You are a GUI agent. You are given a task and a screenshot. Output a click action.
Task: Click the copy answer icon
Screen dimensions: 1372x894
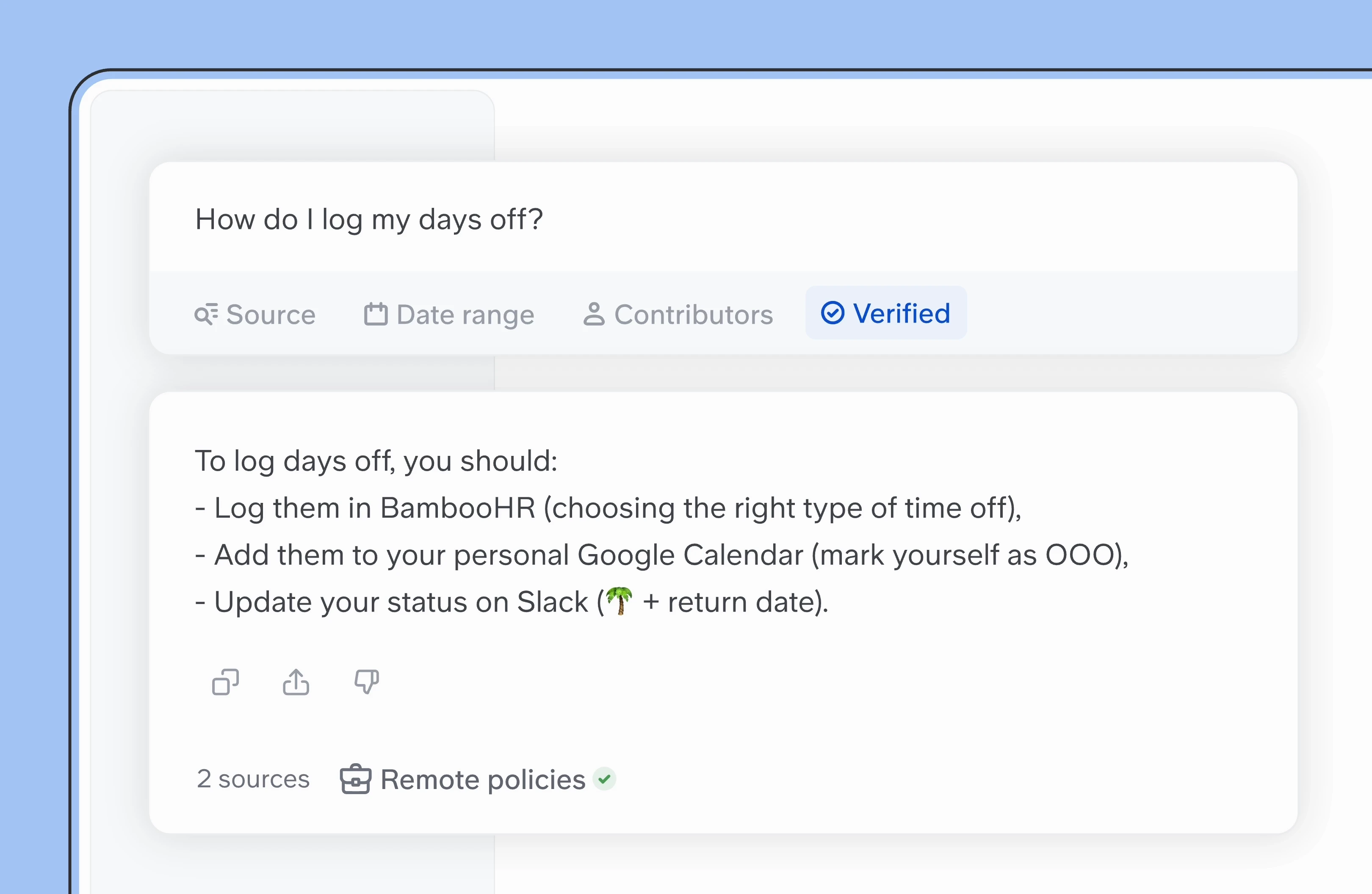pyautogui.click(x=225, y=682)
